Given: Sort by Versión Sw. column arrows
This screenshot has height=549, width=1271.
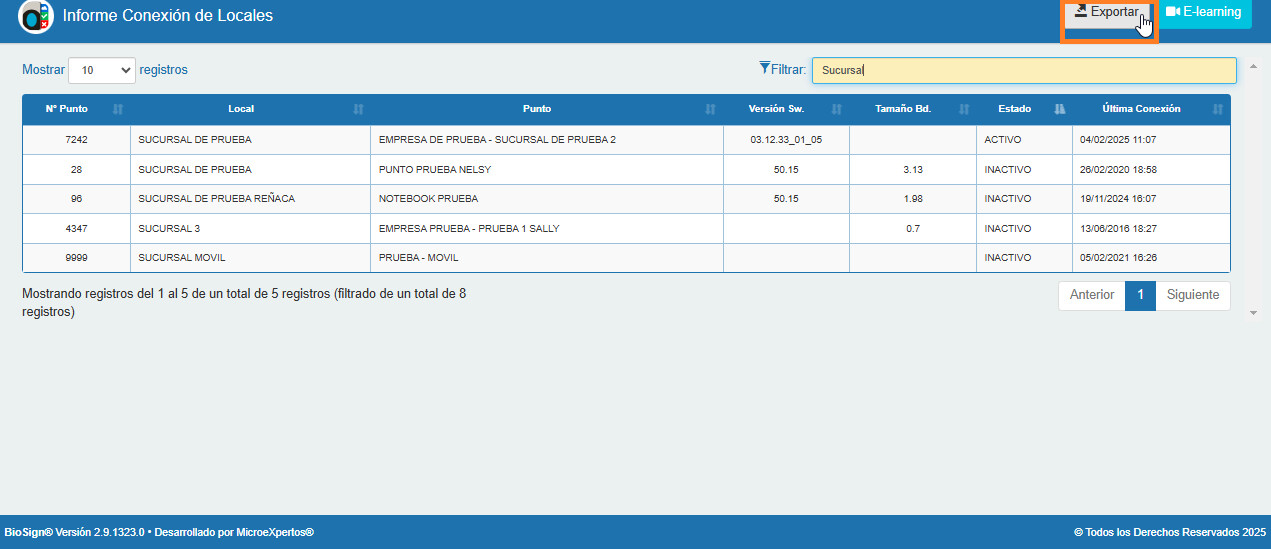Looking at the screenshot, I should (837, 109).
